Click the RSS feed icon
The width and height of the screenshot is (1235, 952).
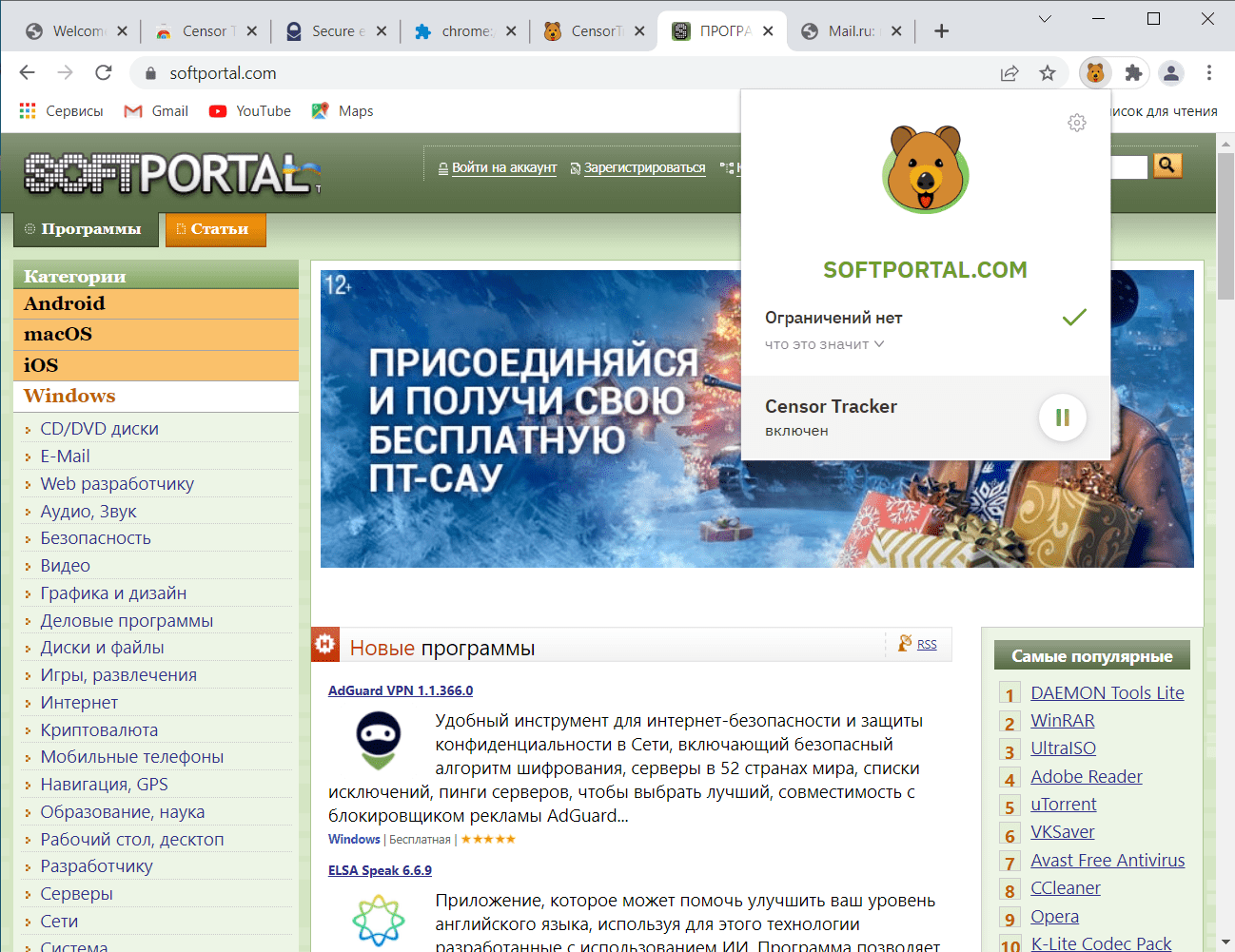(905, 644)
